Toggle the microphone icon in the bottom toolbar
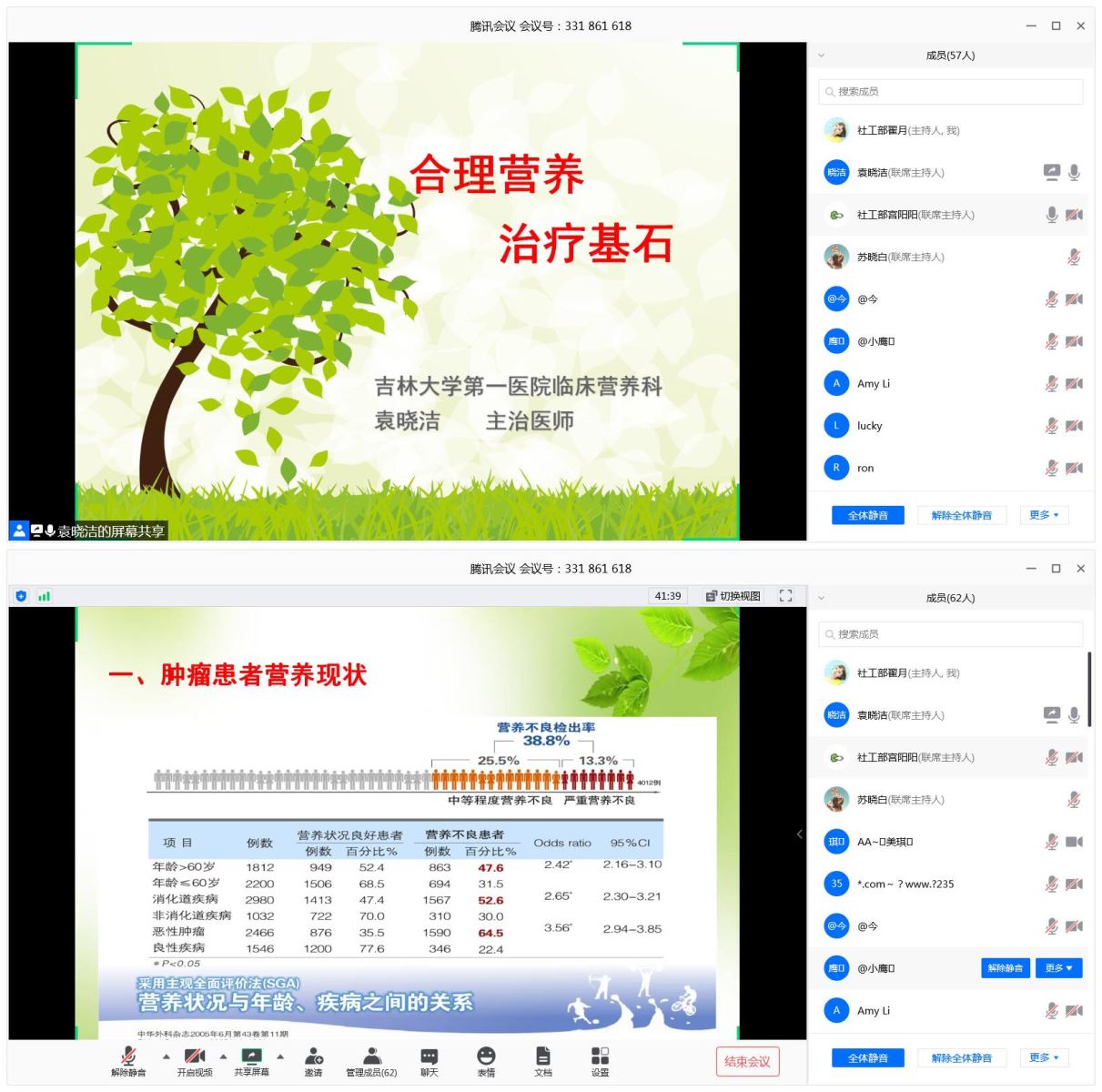Image resolution: width=1102 pixels, height=1092 pixels. (128, 1057)
